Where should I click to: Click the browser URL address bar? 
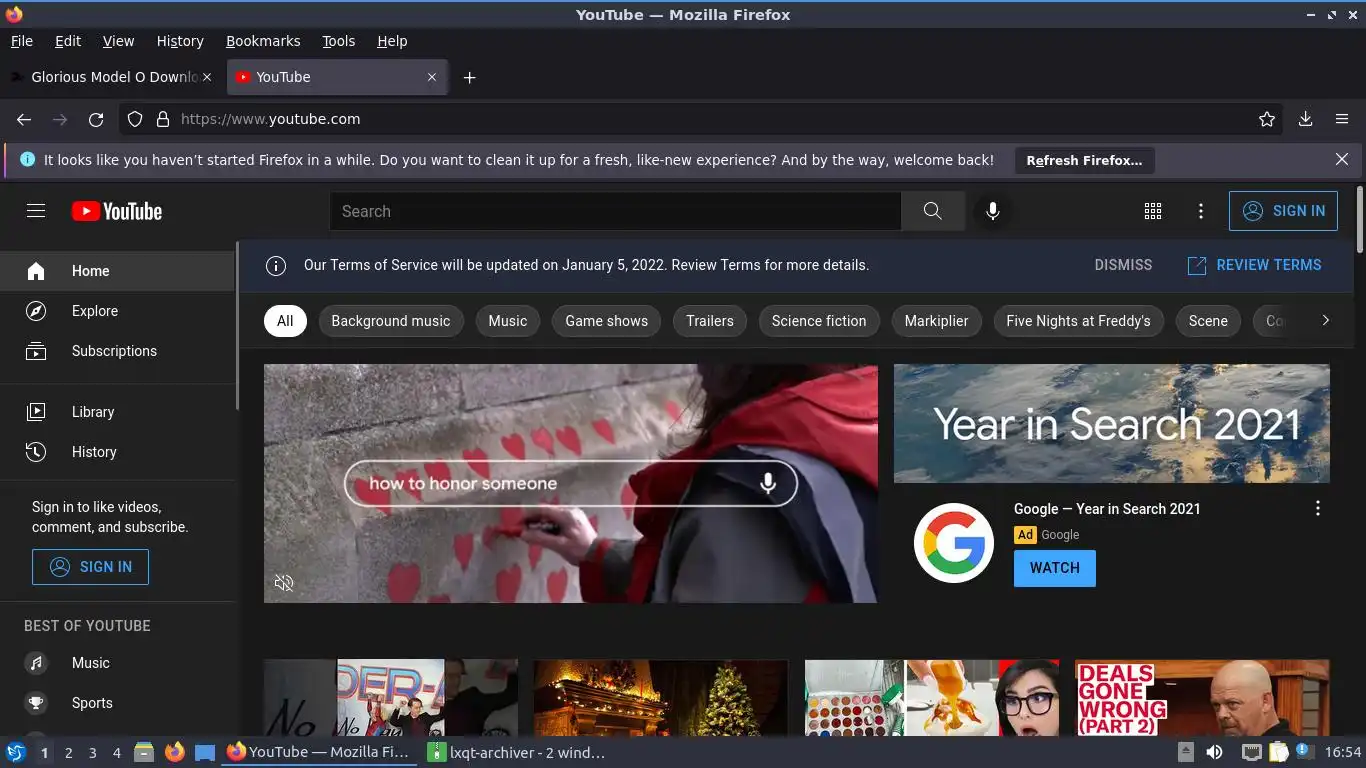click(700, 119)
